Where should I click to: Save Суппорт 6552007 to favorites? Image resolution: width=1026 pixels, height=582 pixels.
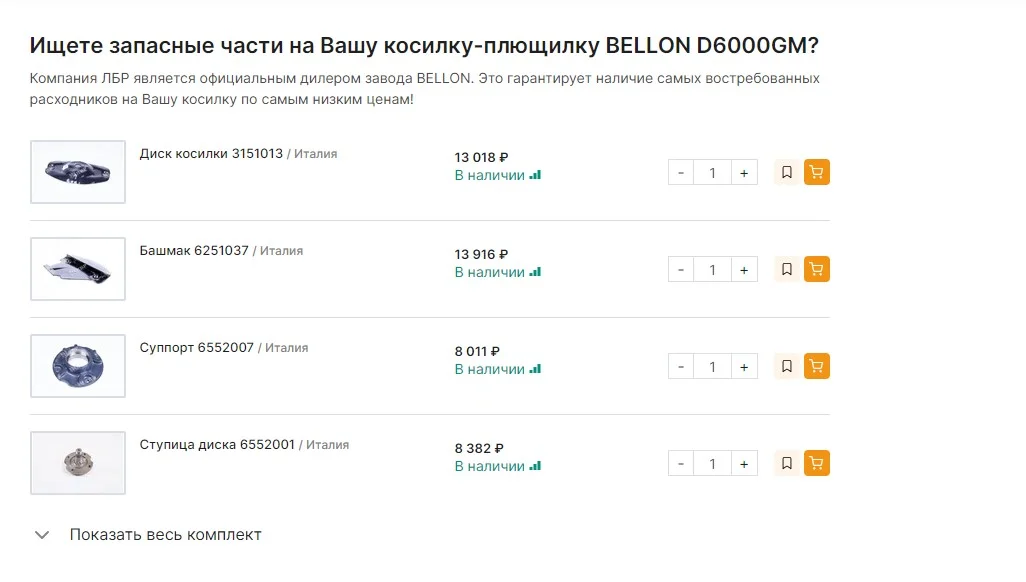(x=787, y=367)
